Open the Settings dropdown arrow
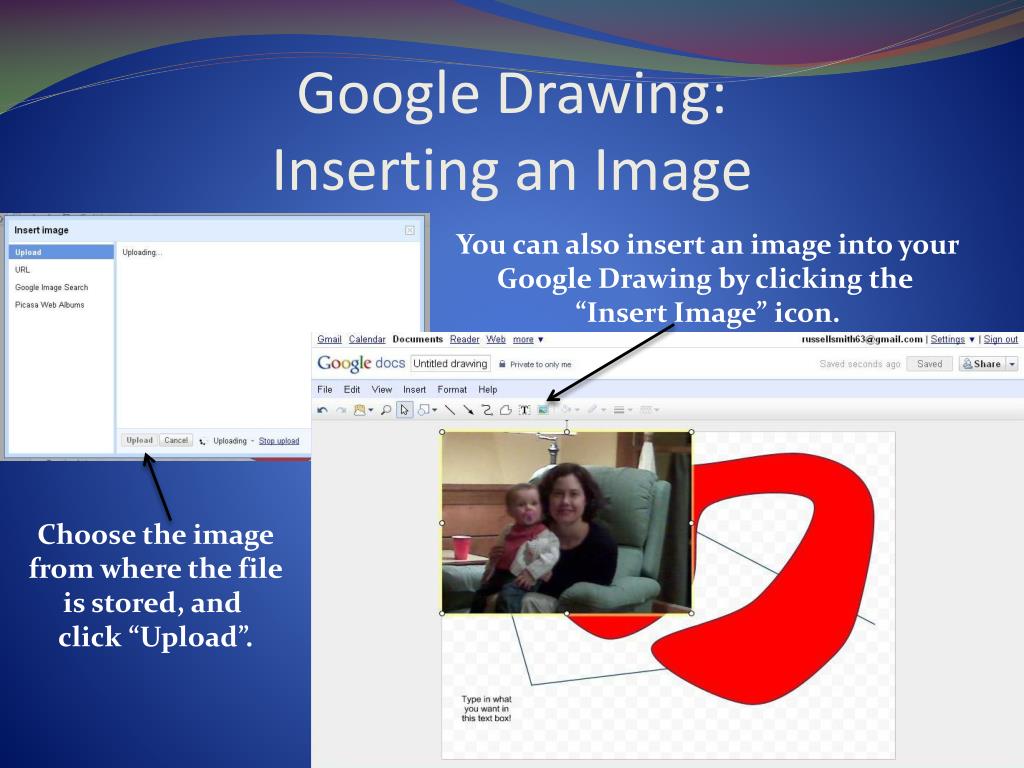The image size is (1024, 768). point(972,340)
